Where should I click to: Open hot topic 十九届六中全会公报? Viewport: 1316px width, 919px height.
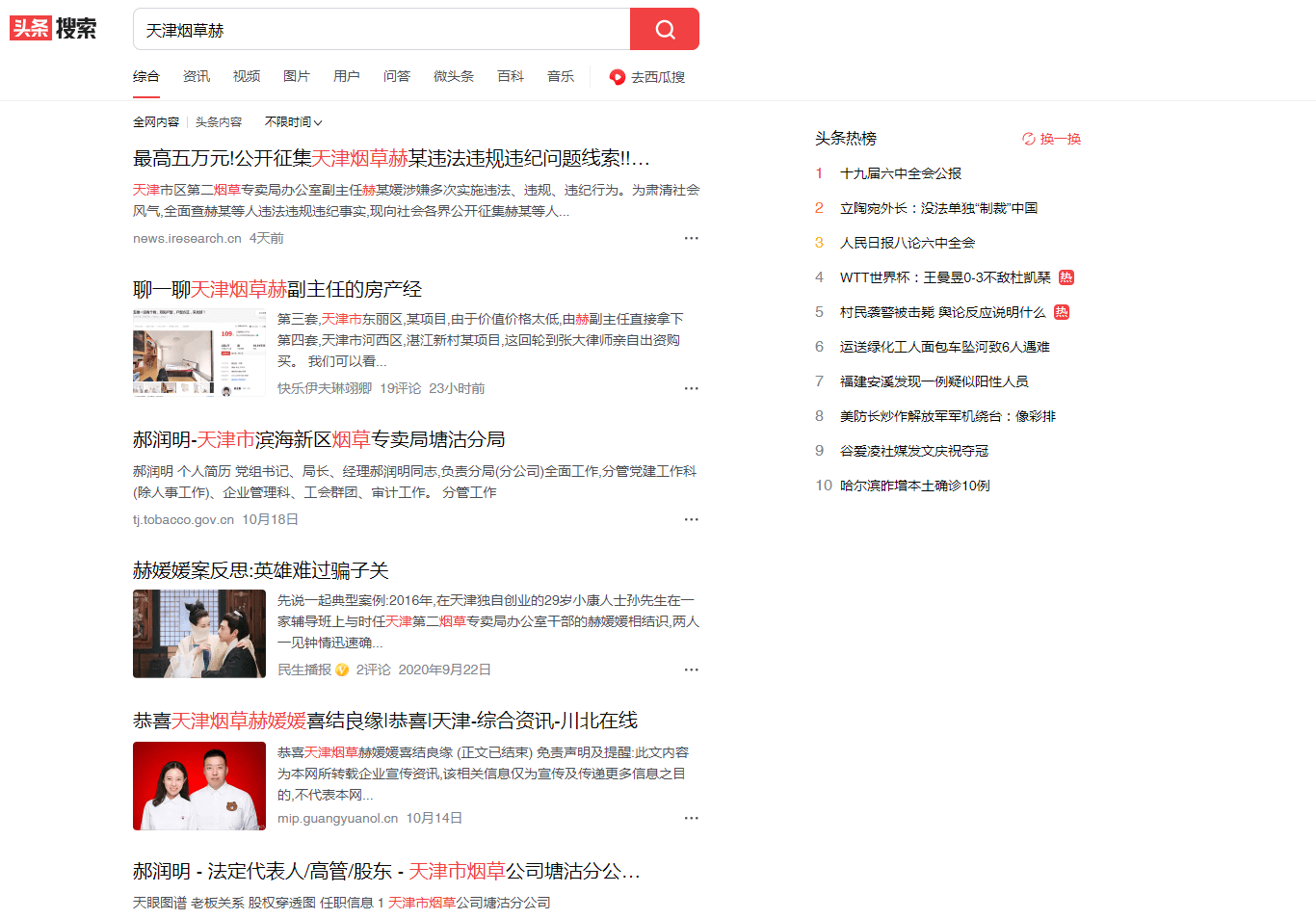(x=901, y=173)
